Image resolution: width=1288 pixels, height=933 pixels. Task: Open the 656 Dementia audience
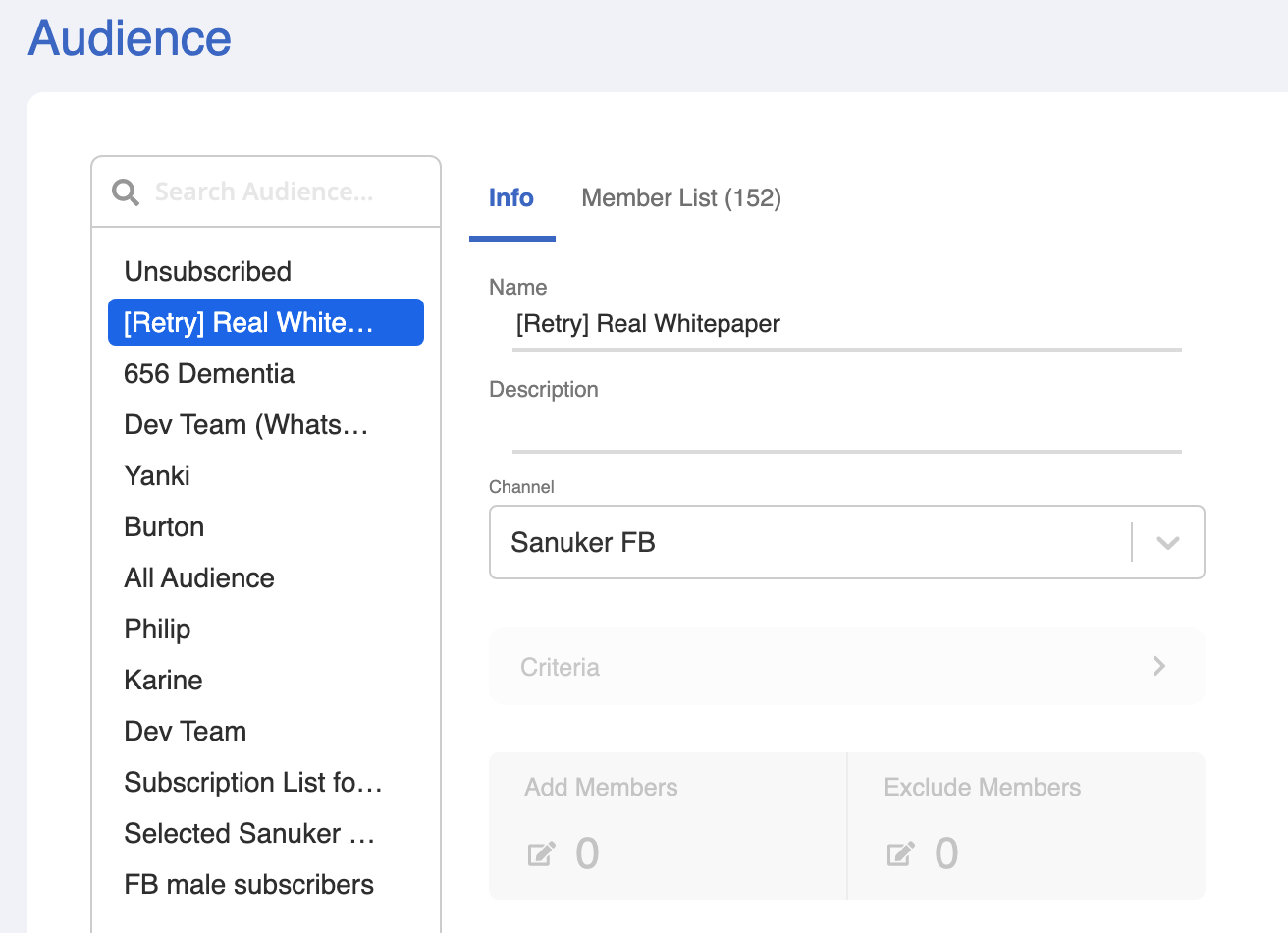[208, 373]
